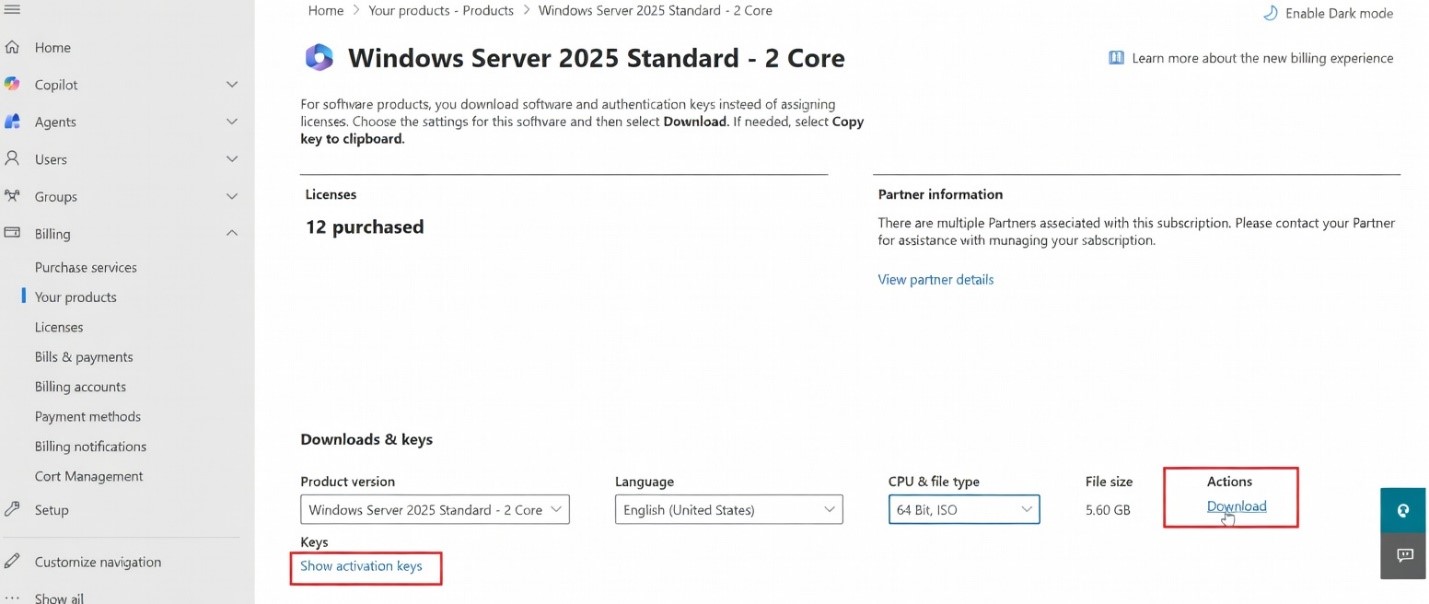Viewport: 1429px width, 604px height.
Task: Click the Customize navigation pencil icon
Action: click(x=12, y=561)
